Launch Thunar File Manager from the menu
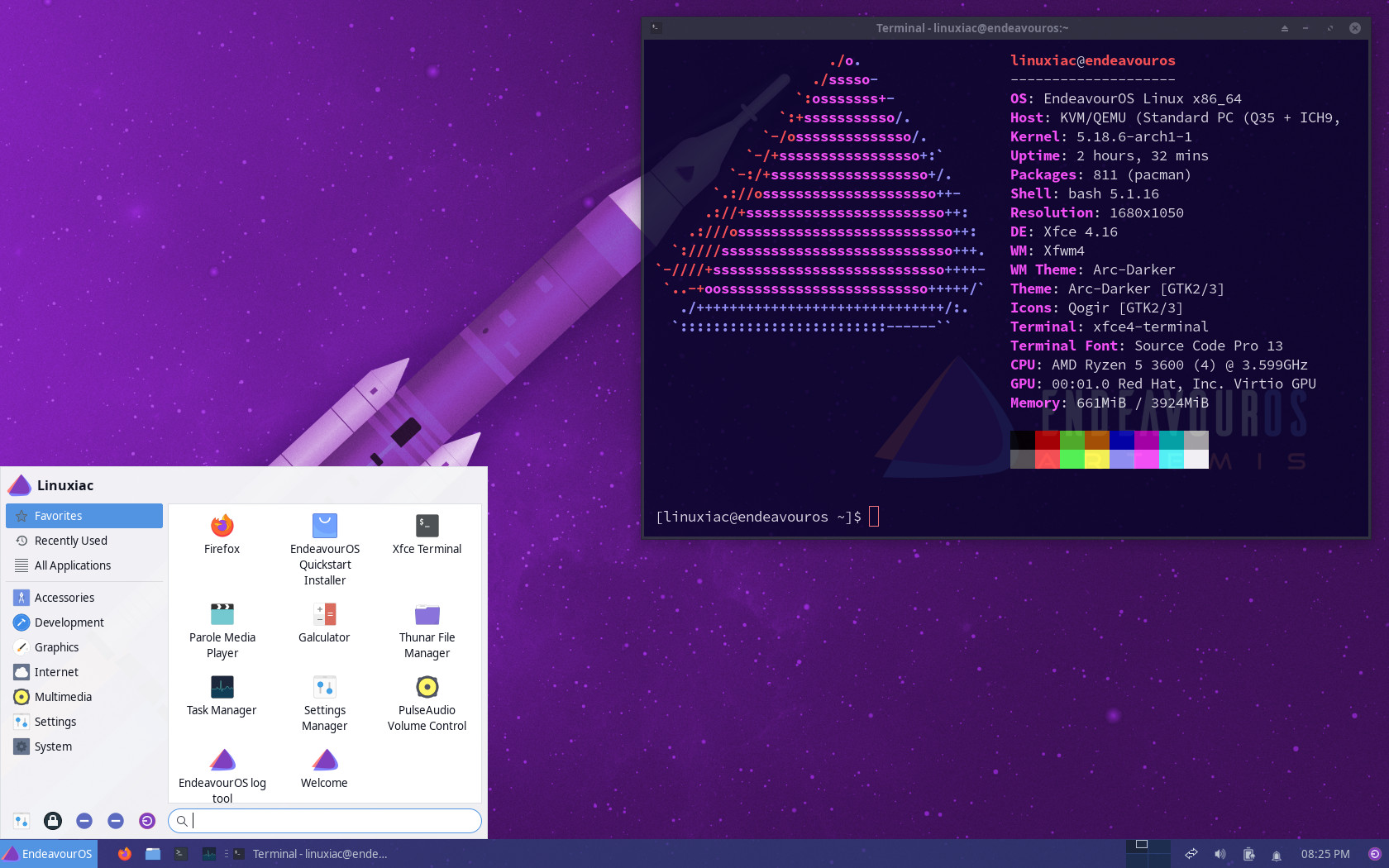This screenshot has width=1389, height=868. (x=427, y=631)
